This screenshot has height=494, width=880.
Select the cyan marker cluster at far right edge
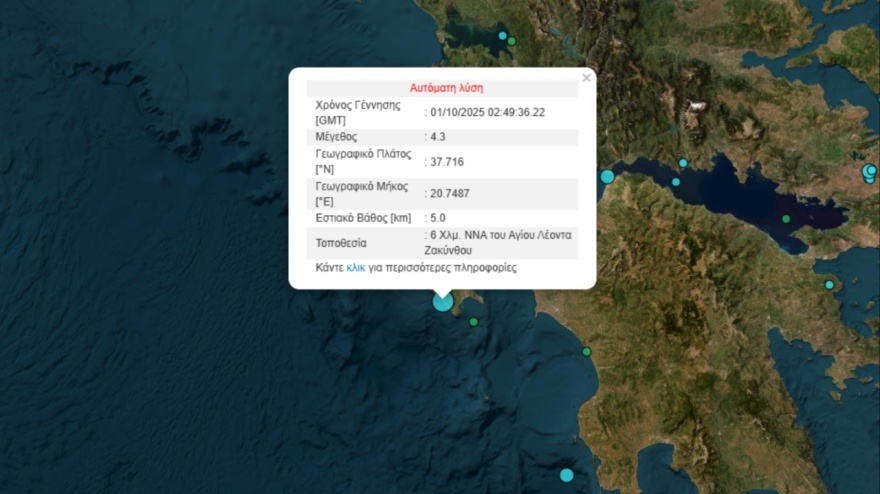point(870,172)
